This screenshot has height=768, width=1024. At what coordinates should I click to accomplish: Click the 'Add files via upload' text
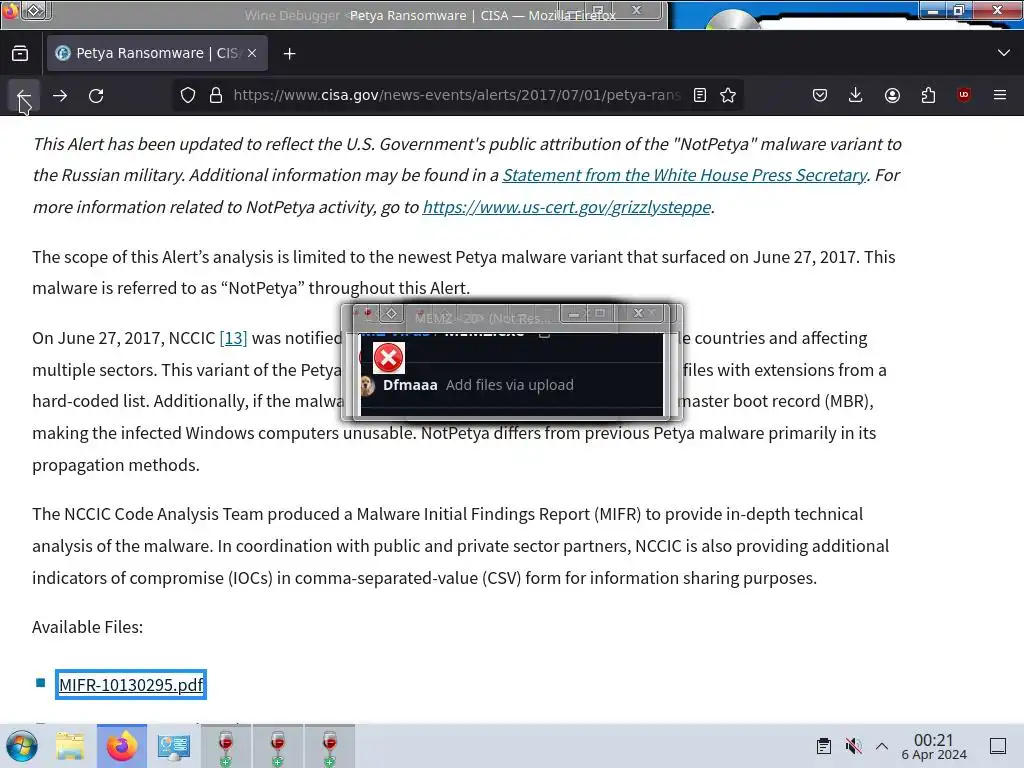[x=509, y=385]
